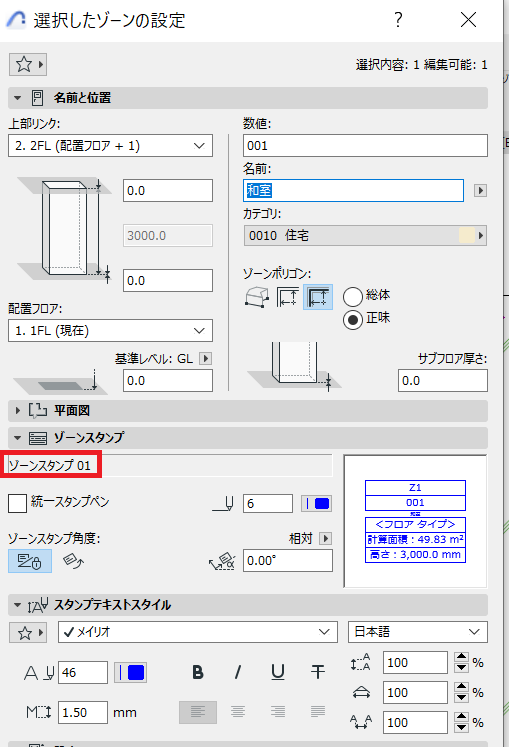This screenshot has height=747, width=509.
Task: Align stamp text left
Action: 198,713
